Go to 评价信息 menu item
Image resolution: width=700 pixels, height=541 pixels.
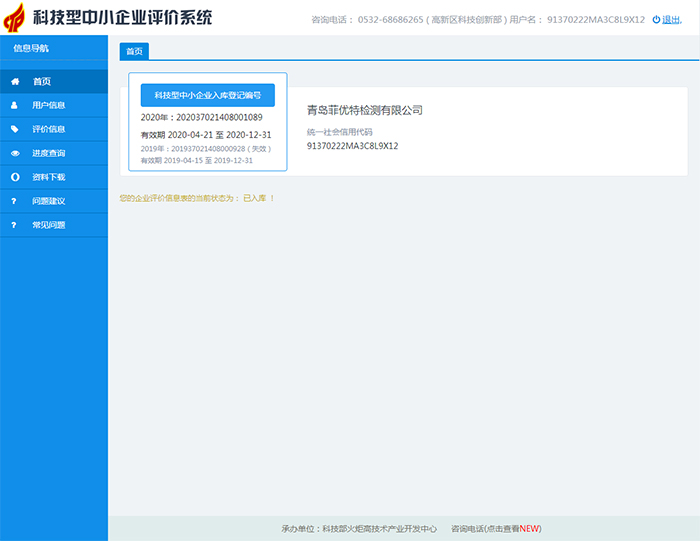[x=54, y=129]
